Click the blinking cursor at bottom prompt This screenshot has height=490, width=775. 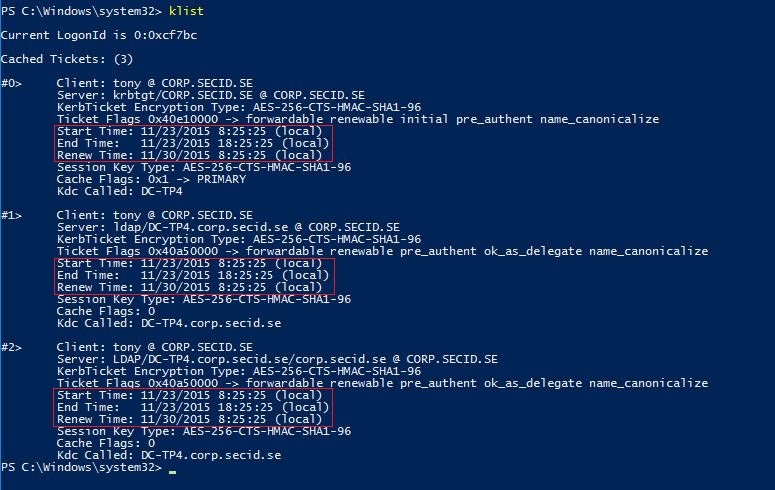[x=172, y=472]
